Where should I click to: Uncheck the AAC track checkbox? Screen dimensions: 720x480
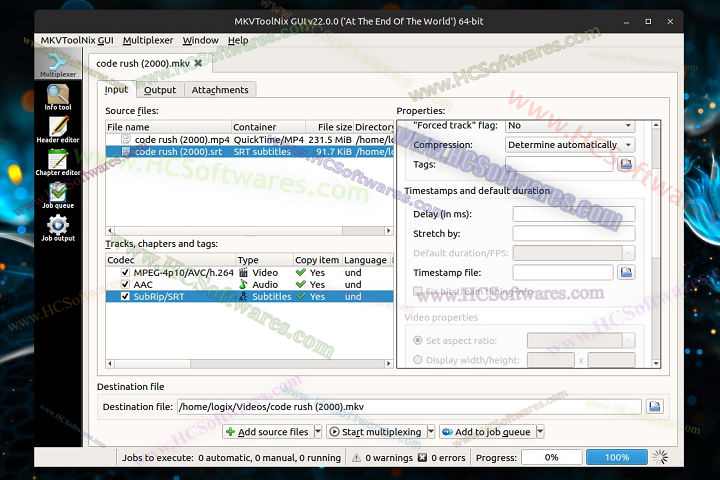pos(125,284)
